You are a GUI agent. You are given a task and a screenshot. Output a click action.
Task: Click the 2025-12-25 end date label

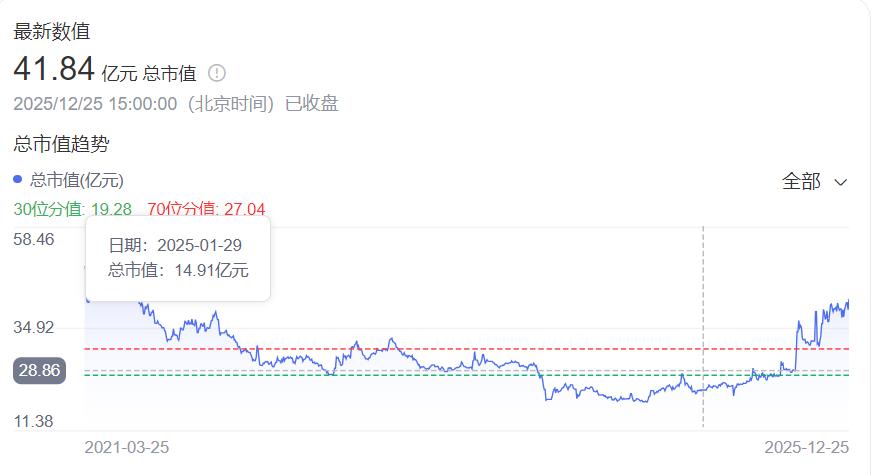point(806,447)
